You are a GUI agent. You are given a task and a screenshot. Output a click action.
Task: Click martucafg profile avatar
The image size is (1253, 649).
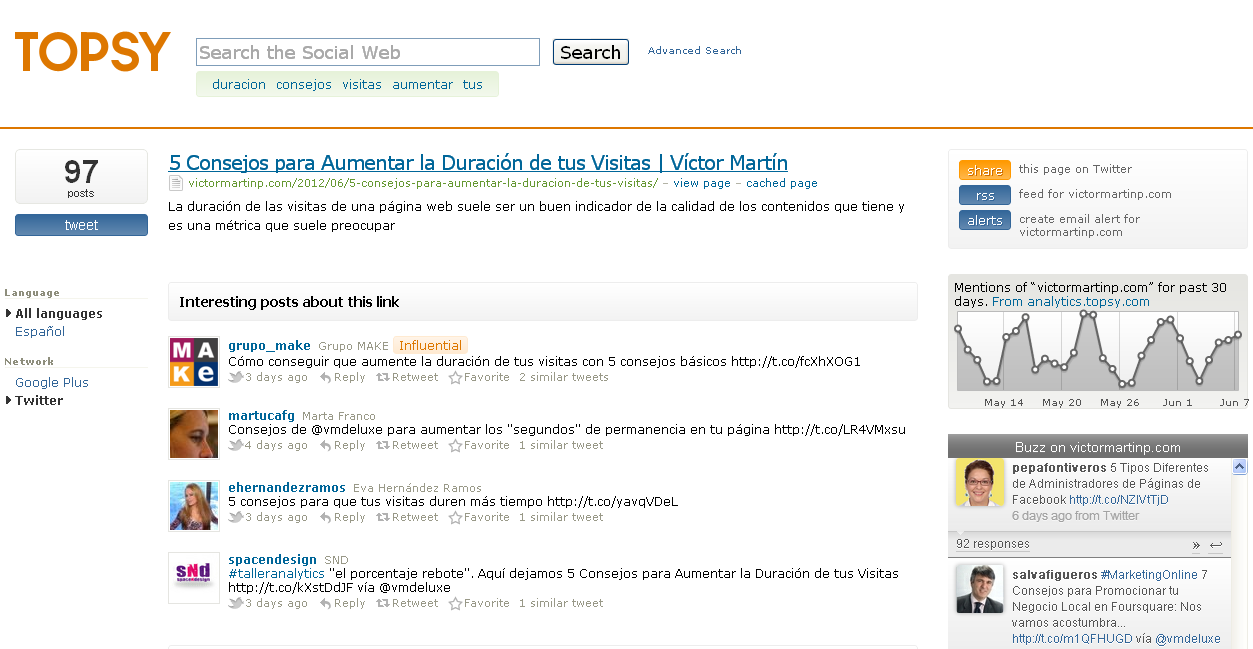tap(194, 434)
